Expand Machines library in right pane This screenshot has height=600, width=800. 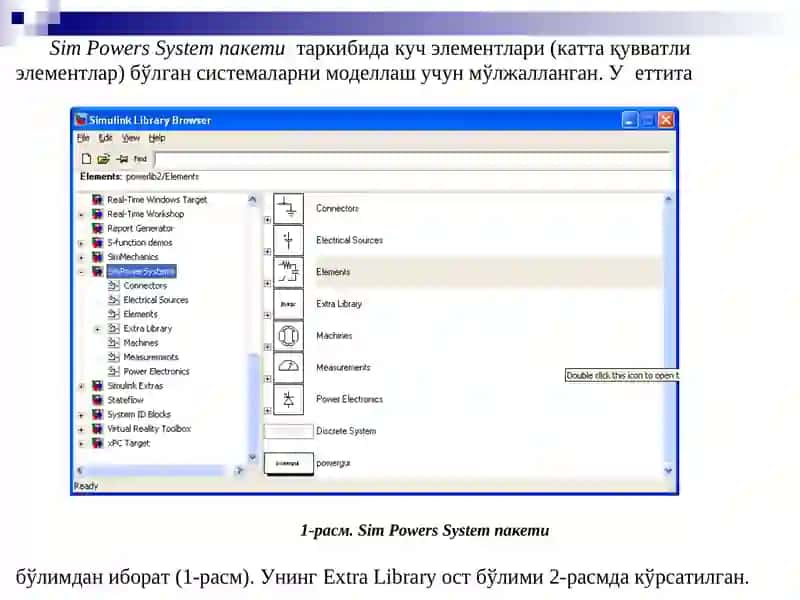(267, 347)
